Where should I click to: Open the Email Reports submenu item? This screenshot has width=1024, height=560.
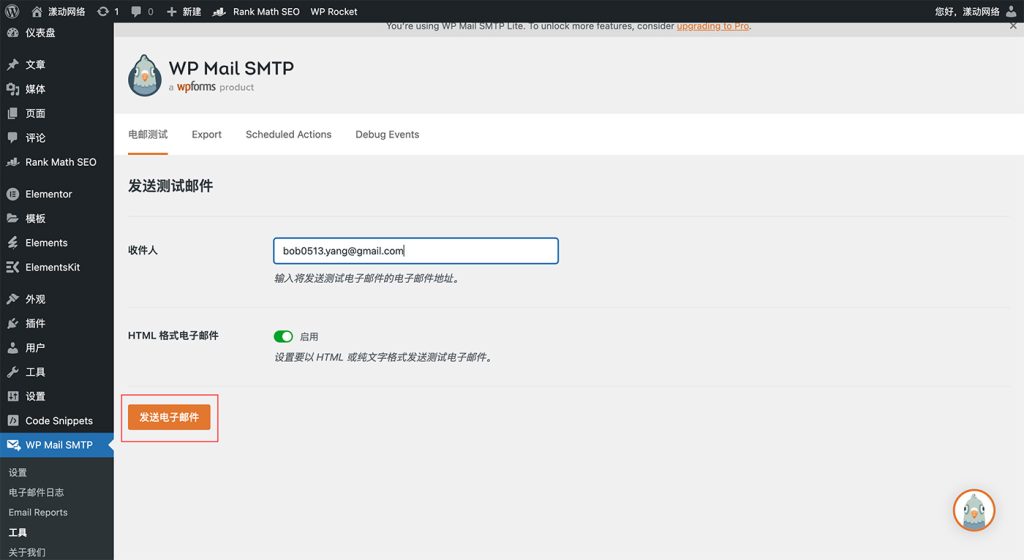coord(38,512)
